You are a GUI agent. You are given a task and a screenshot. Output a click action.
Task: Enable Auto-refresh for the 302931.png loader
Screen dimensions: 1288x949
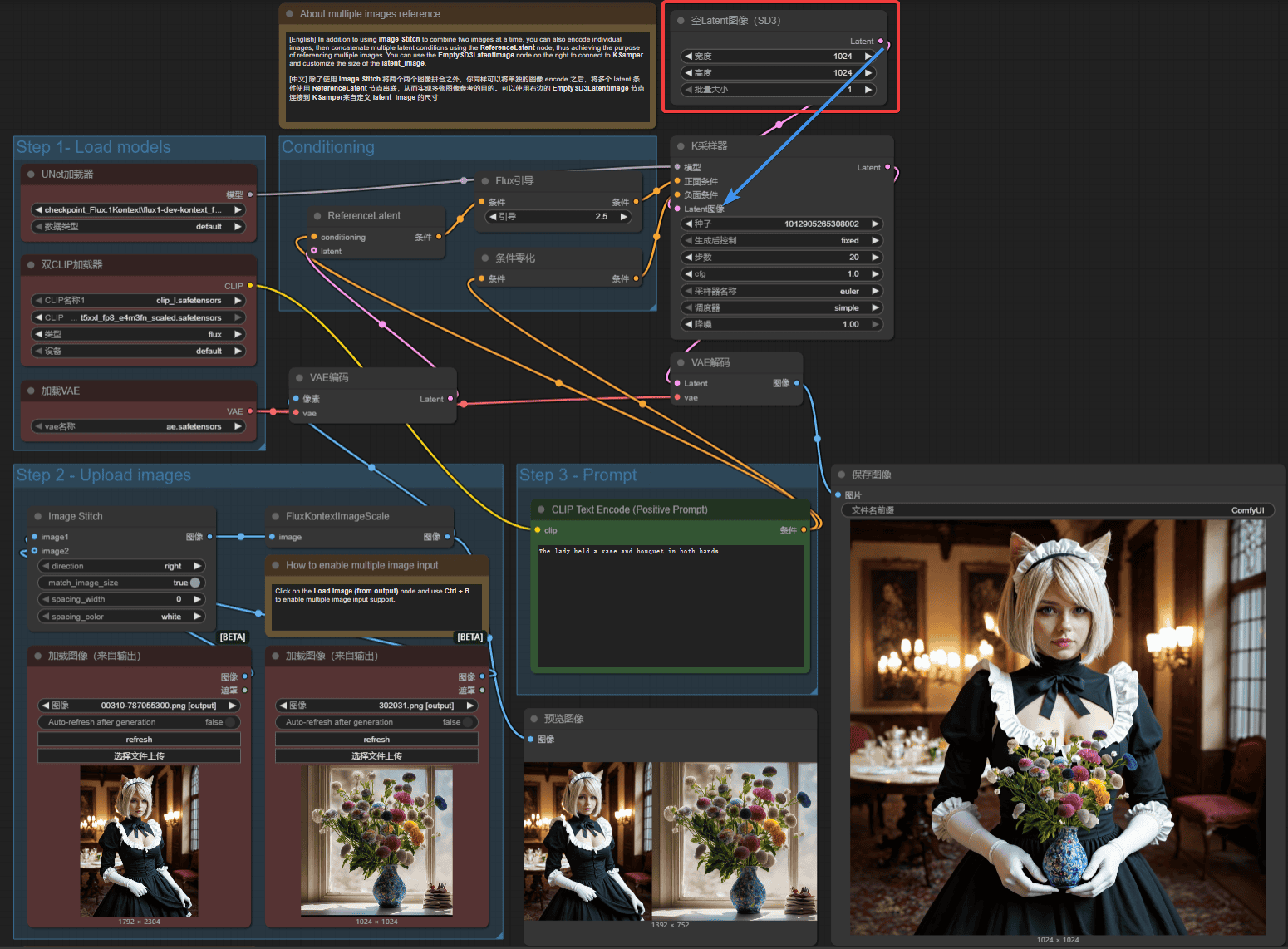point(376,722)
